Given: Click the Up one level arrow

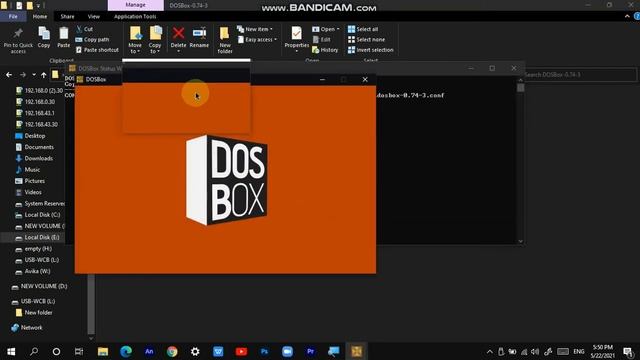Looking at the screenshot, I should coord(44,75).
